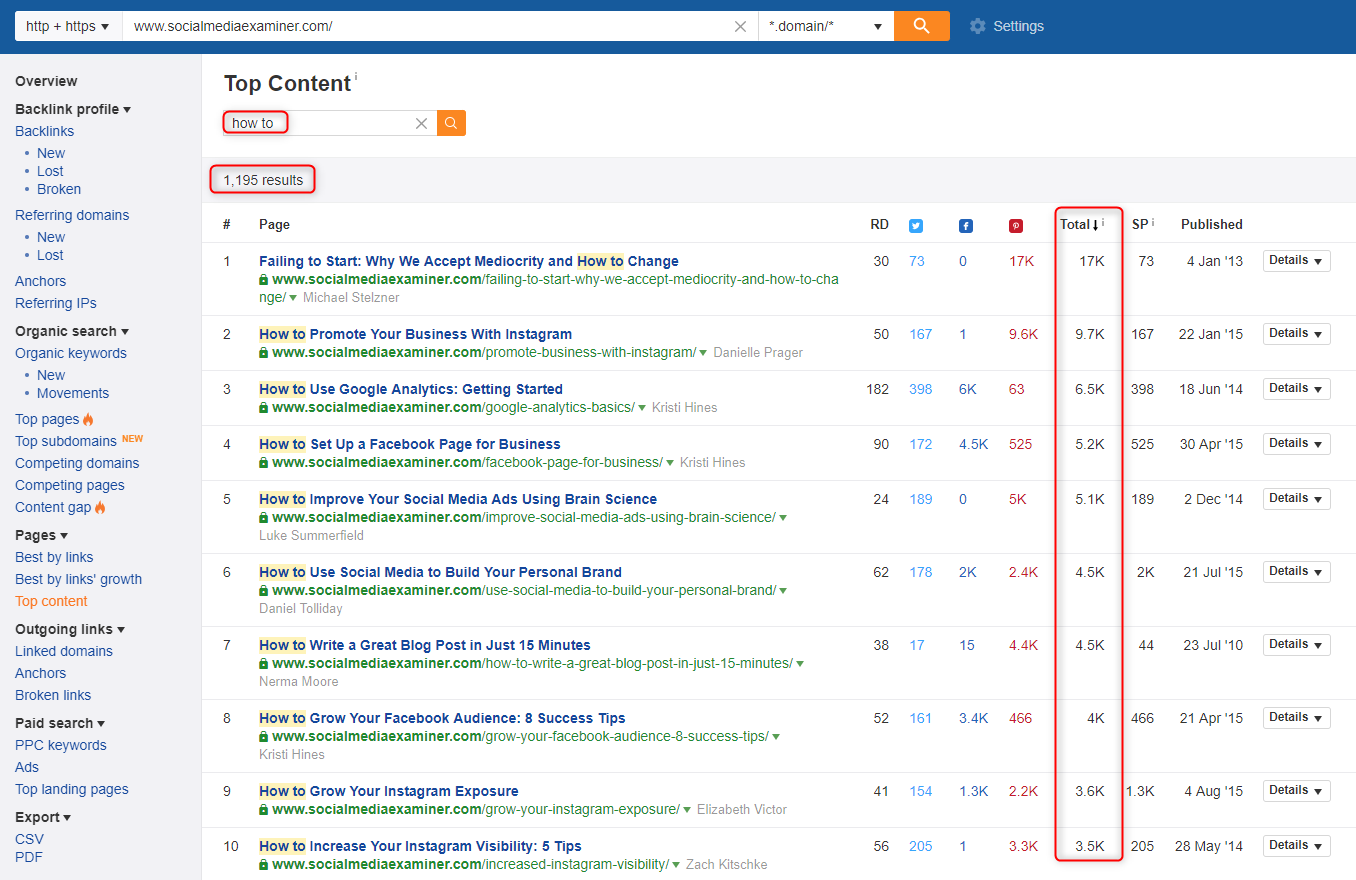Screen dimensions: 1356x880
Task: Select Top content in the sidebar
Action: (51, 601)
